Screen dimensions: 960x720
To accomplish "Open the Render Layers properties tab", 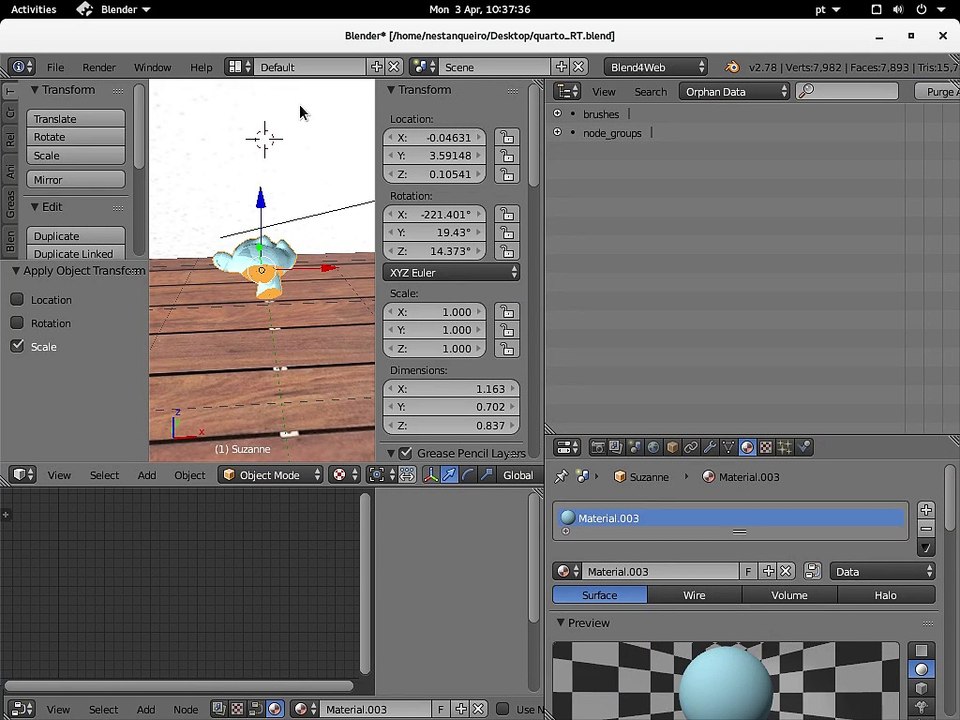I will pyautogui.click(x=616, y=448).
